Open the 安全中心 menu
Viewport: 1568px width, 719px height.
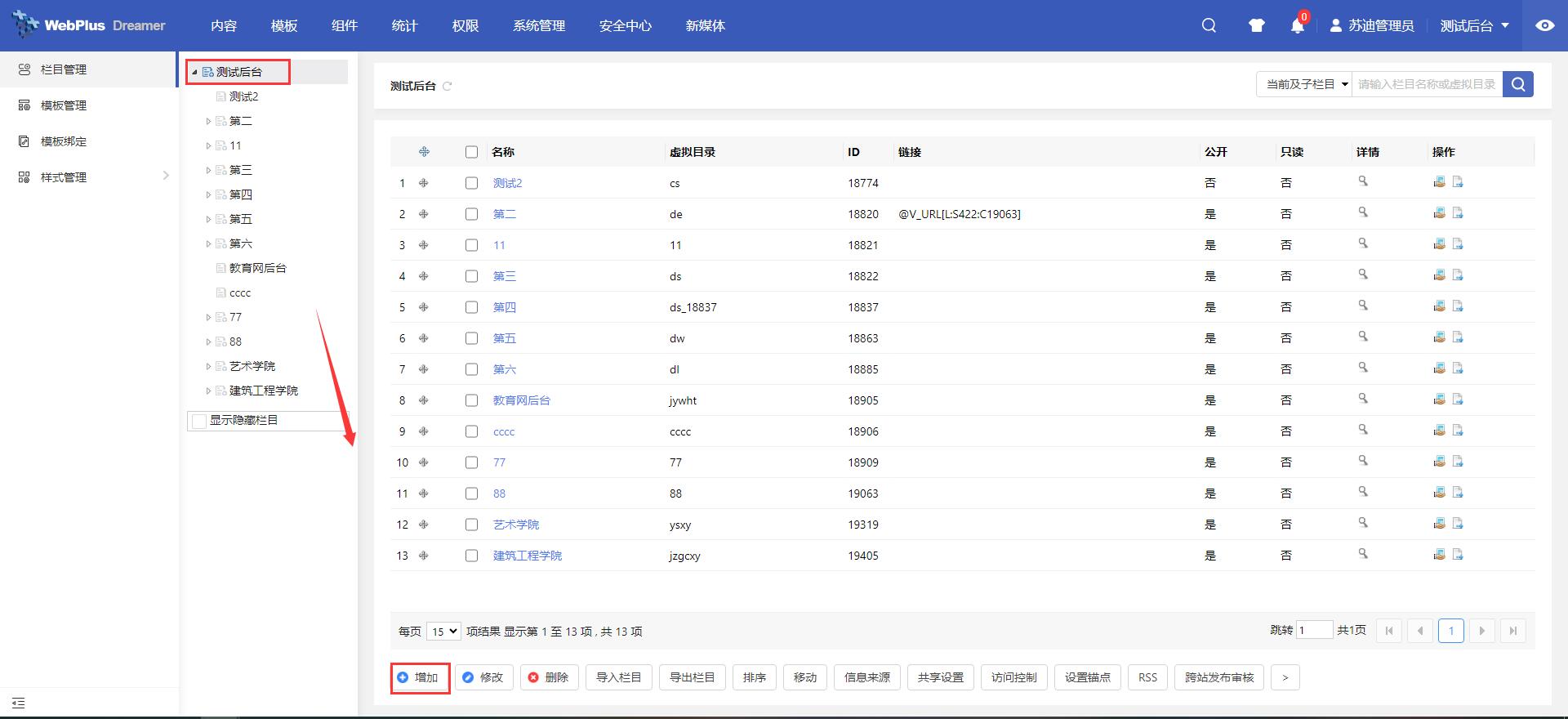pyautogui.click(x=626, y=25)
